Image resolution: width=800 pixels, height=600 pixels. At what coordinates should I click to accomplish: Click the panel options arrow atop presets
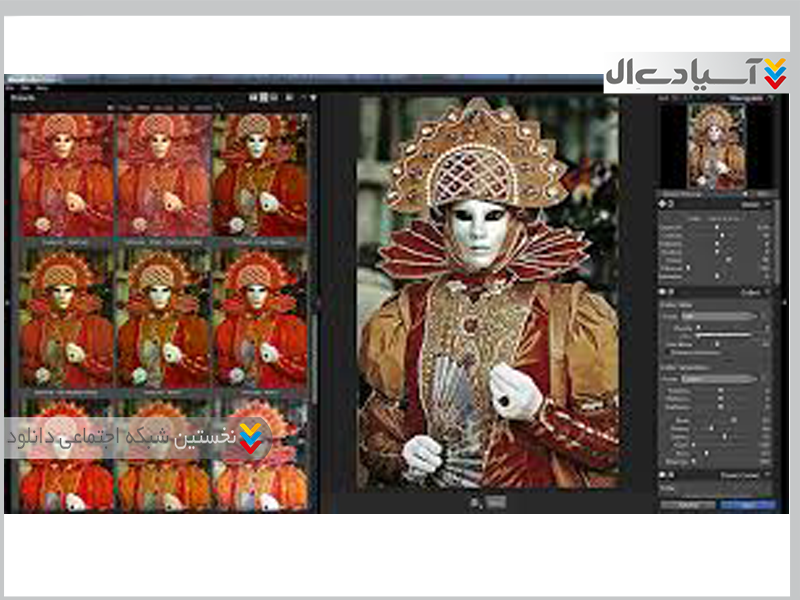click(x=313, y=98)
